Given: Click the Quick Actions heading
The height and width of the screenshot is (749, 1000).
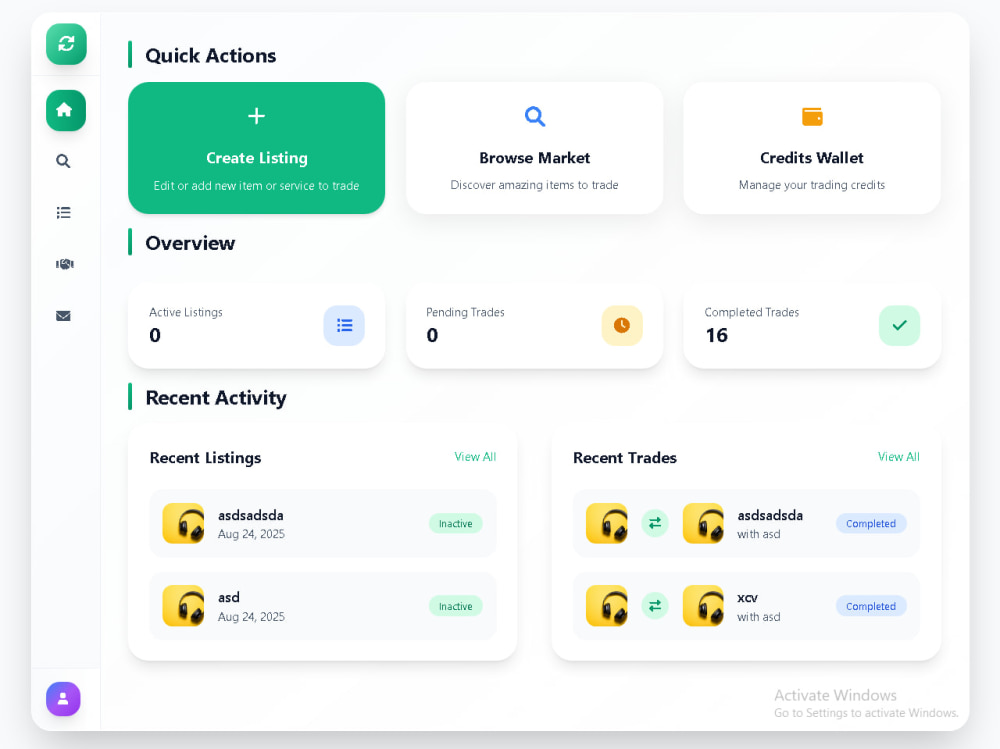Looking at the screenshot, I should 210,56.
